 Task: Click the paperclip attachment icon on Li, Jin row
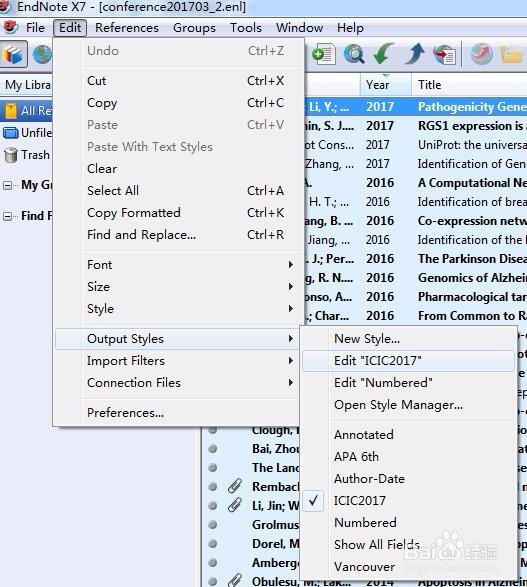tap(234, 505)
